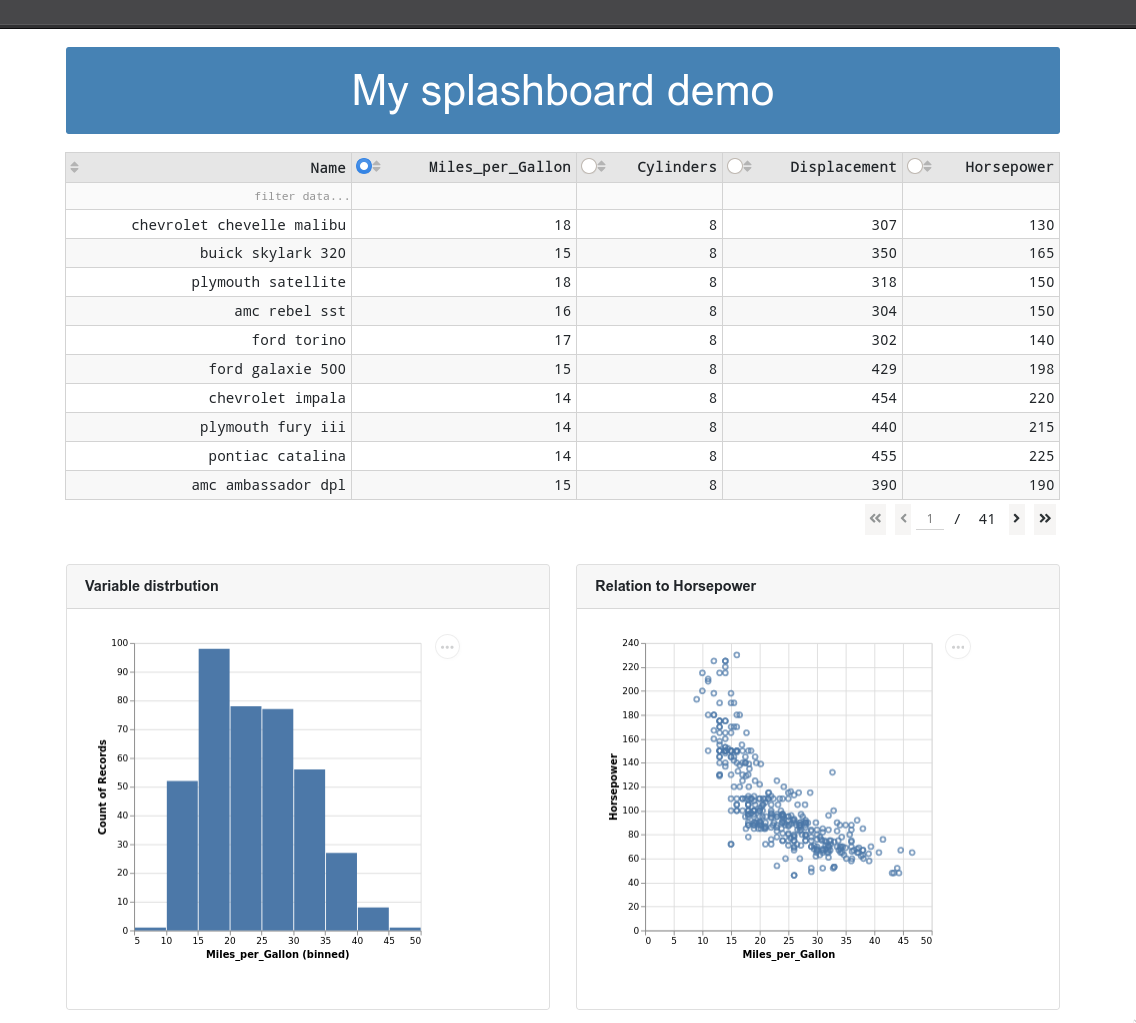The width and height of the screenshot is (1136, 1023).
Task: Open the histogram chart actions menu
Action: pos(448,647)
